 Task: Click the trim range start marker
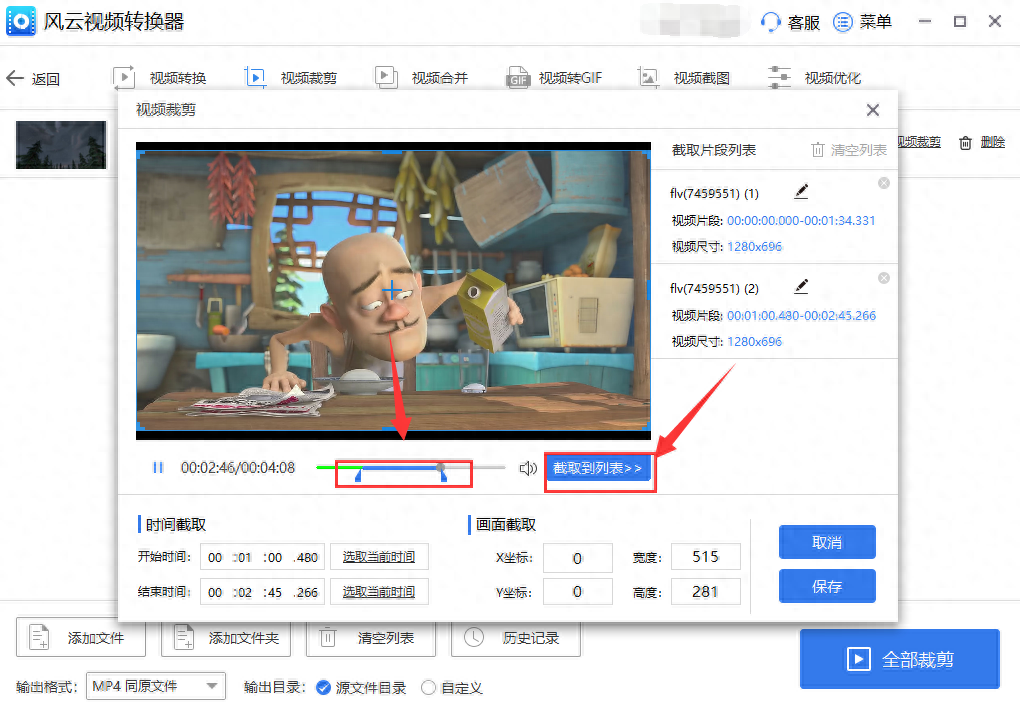(358, 476)
